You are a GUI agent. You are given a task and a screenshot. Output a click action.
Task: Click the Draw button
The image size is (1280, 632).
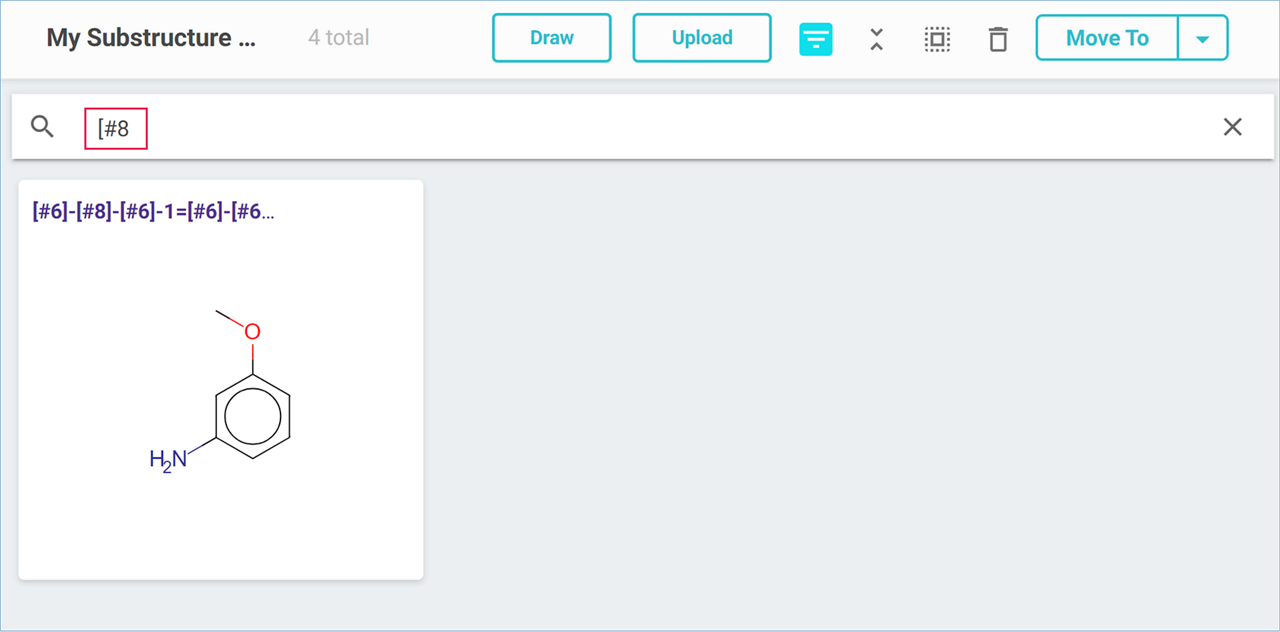(x=551, y=38)
